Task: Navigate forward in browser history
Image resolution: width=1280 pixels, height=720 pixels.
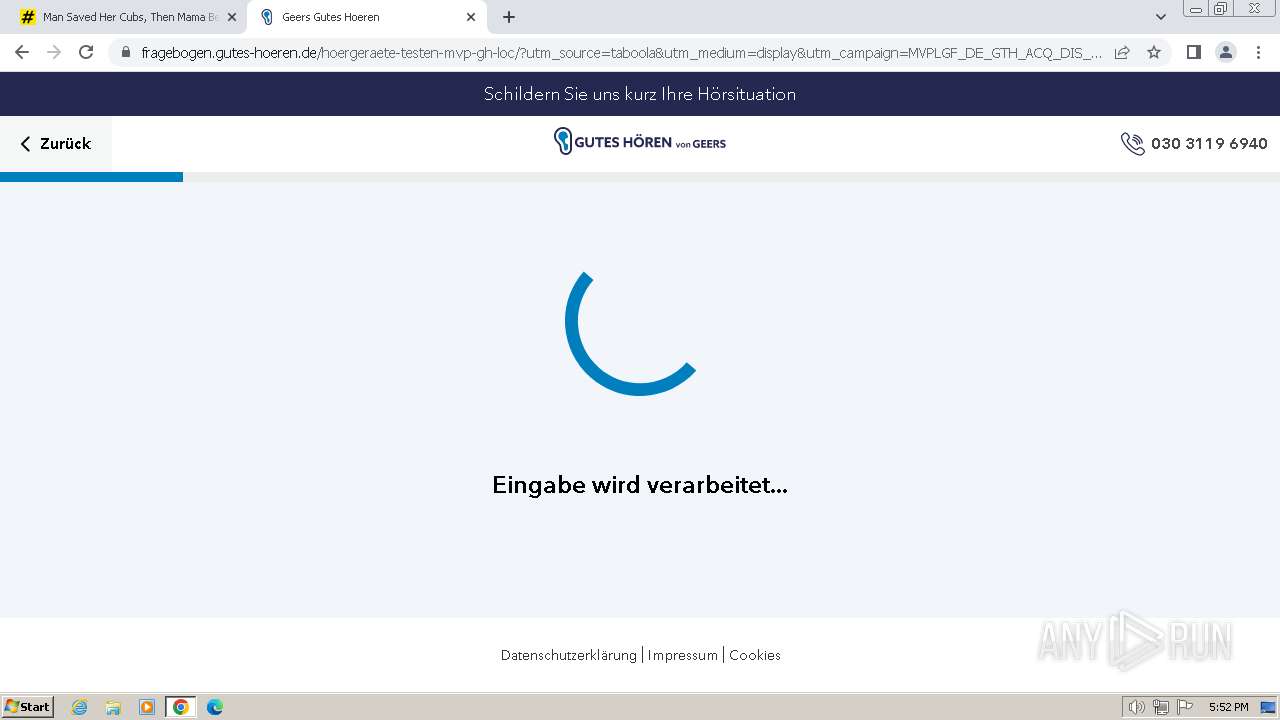Action: point(54,52)
